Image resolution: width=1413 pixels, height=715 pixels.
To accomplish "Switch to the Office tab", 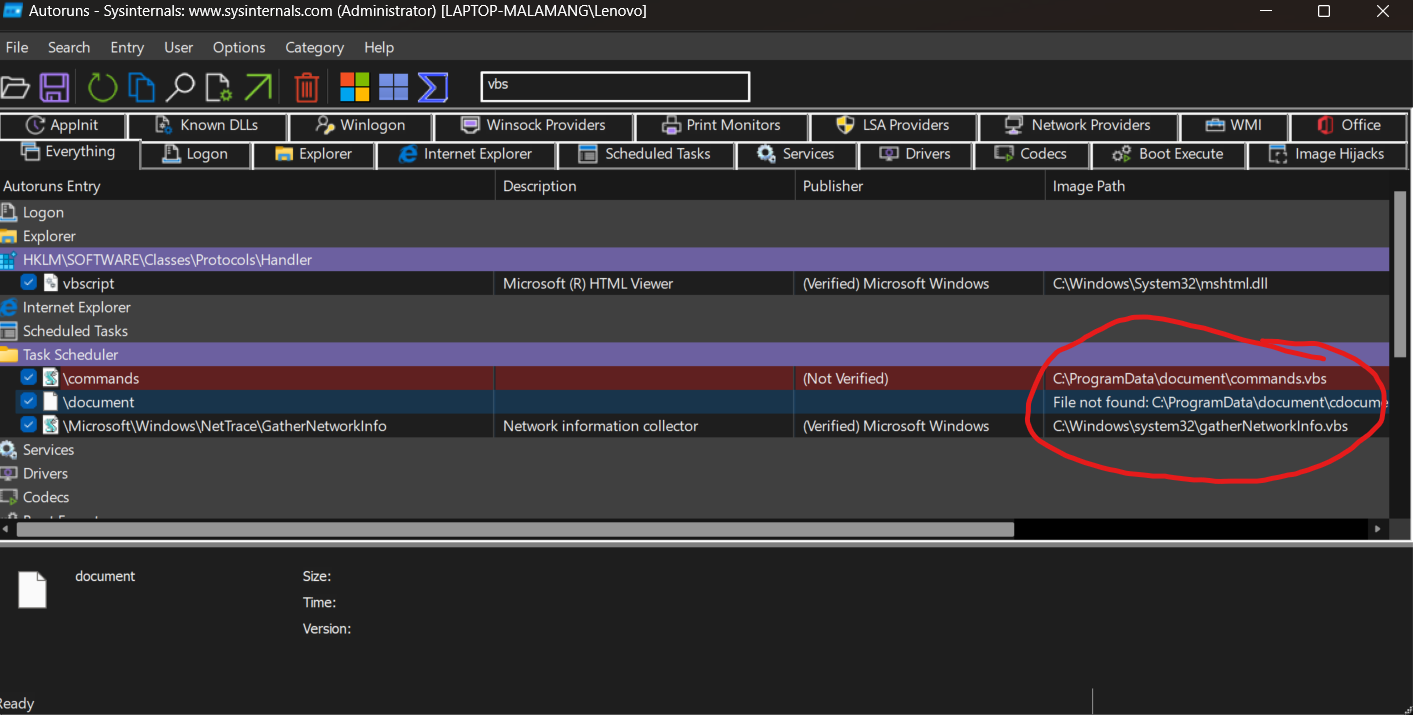I will point(1349,125).
